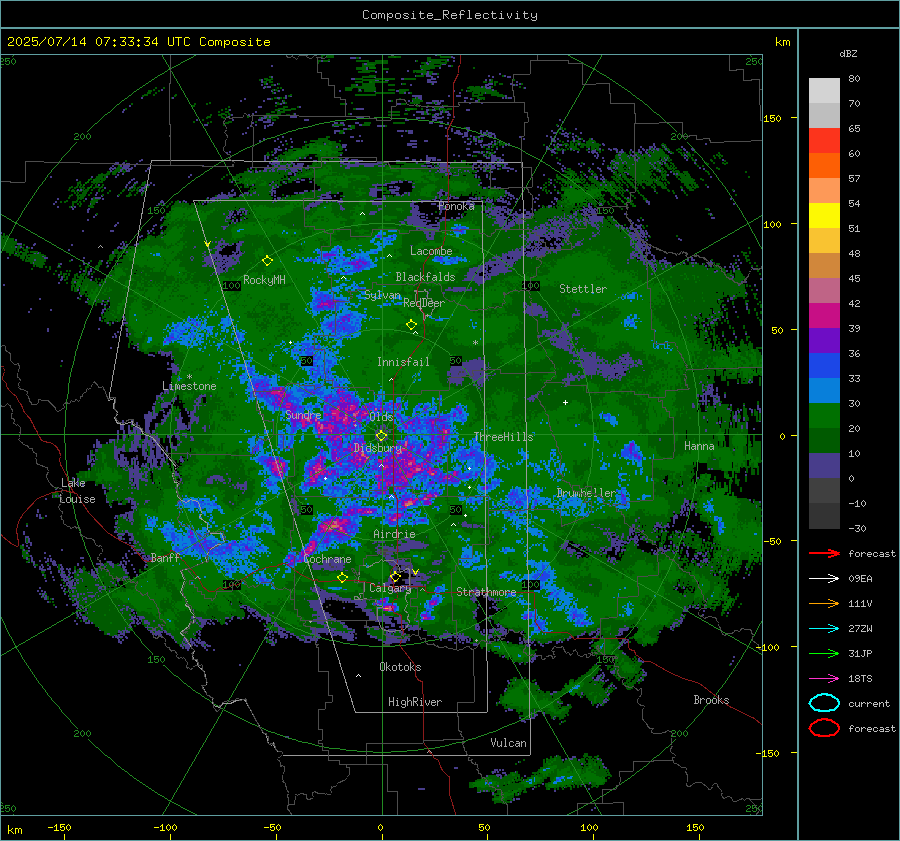This screenshot has height=841, width=900.
Task: Select the purple 36-39 dBZ swatch
Action: point(824,341)
